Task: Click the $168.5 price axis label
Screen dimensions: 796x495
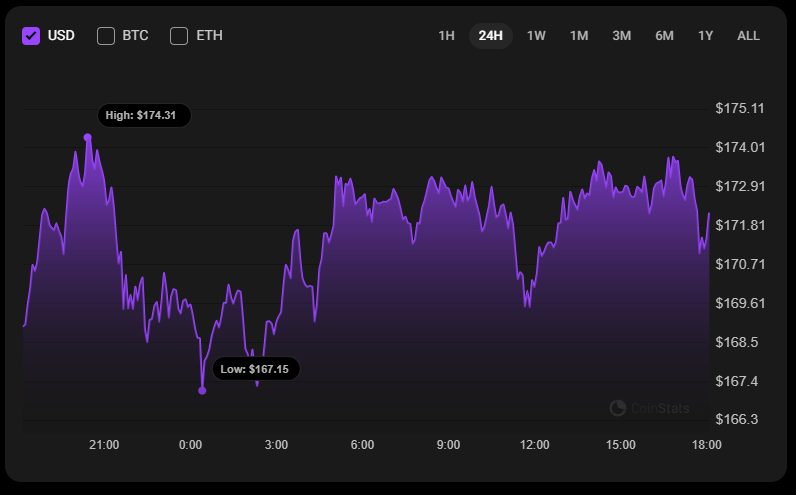Action: [x=737, y=342]
